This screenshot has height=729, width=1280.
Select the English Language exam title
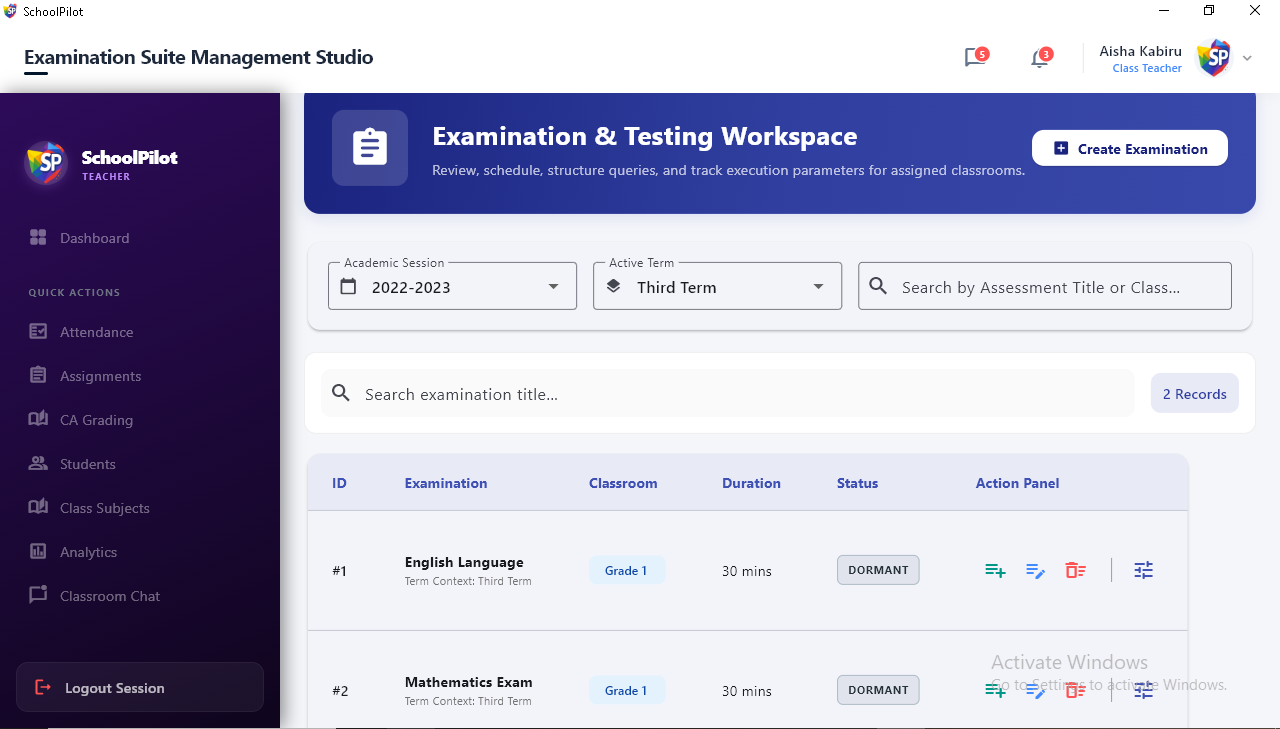pos(464,562)
